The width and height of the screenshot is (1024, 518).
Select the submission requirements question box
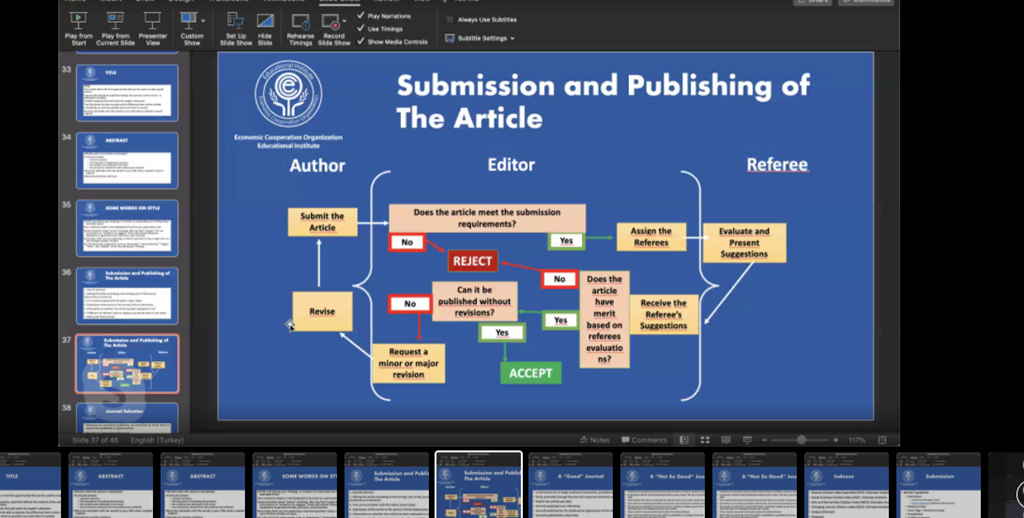(x=487, y=218)
